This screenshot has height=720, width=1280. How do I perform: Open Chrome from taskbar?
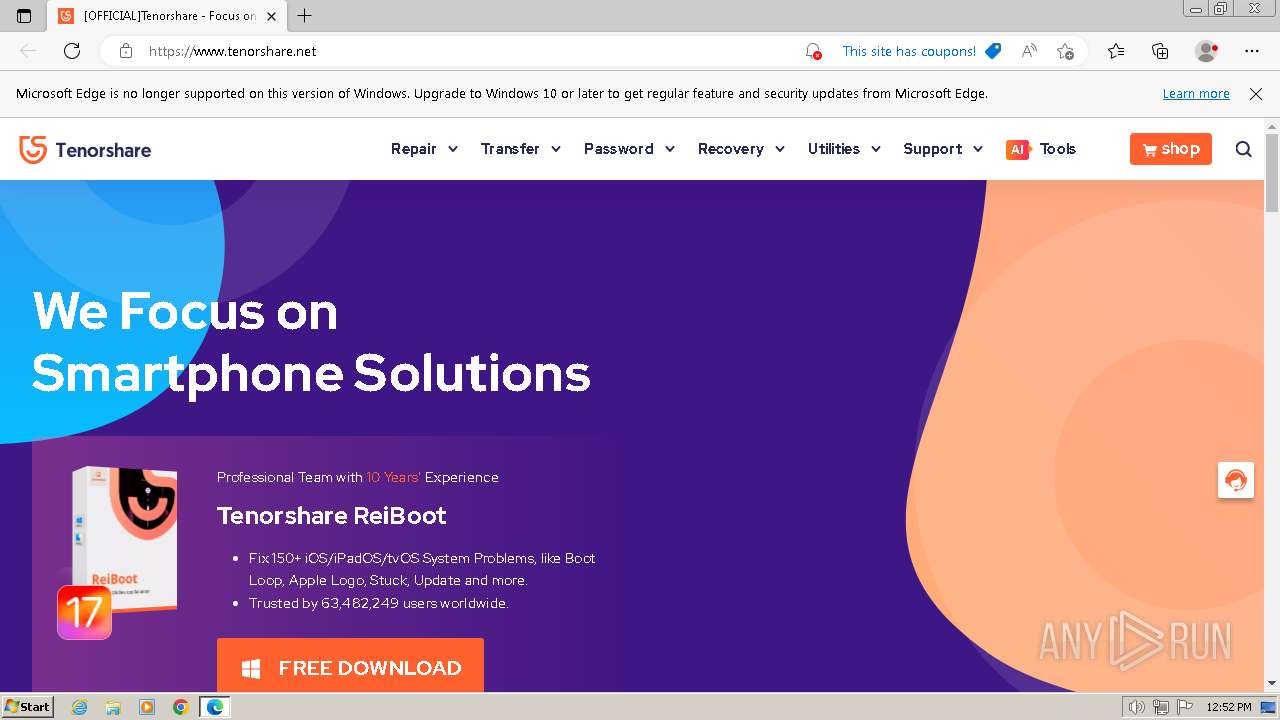coord(180,707)
